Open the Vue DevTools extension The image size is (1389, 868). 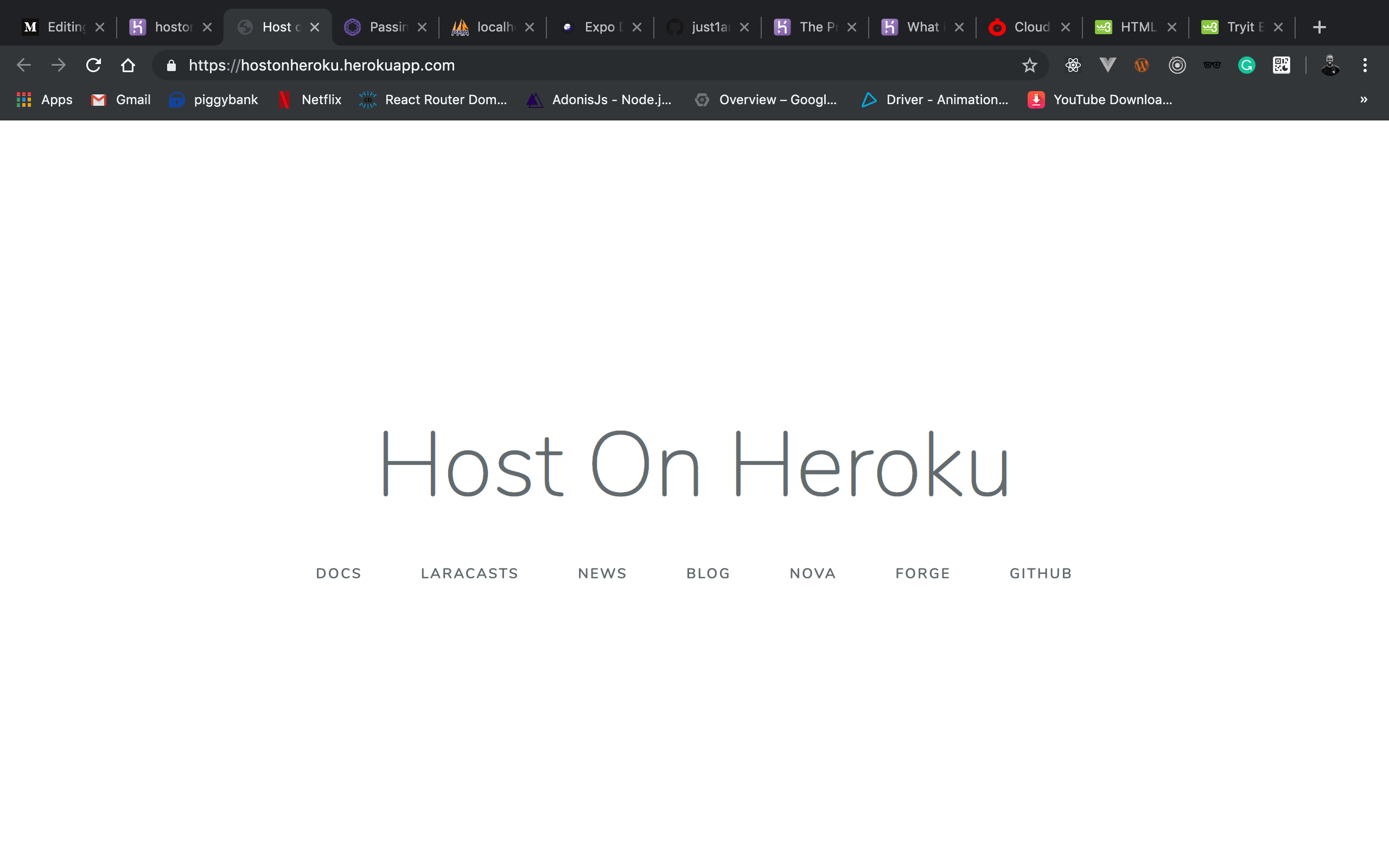coord(1107,65)
